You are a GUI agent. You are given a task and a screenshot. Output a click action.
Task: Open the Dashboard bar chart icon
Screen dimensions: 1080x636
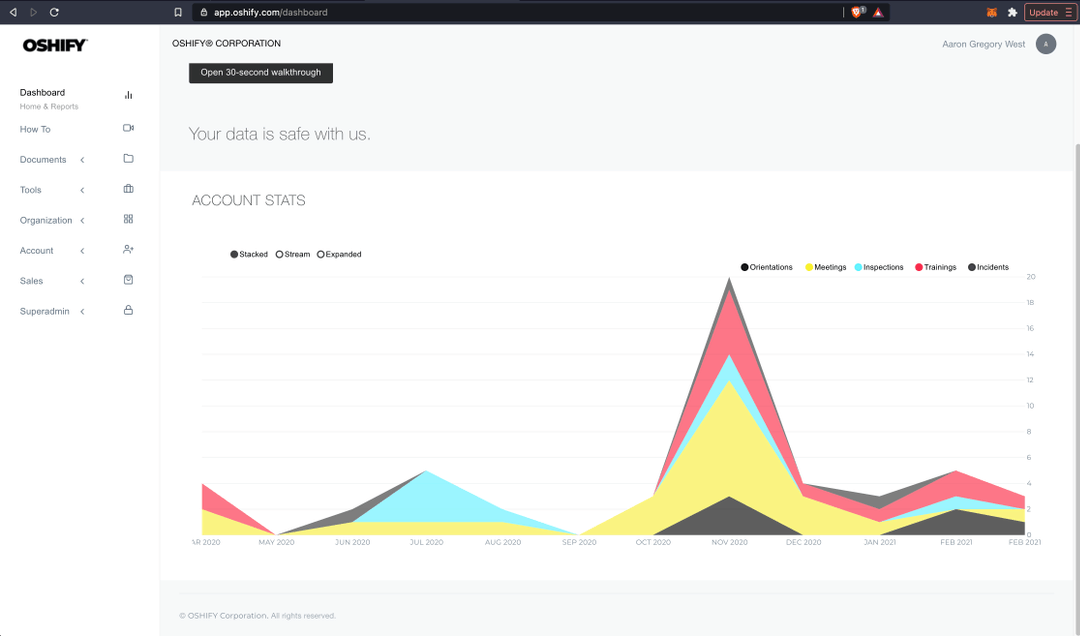click(x=128, y=94)
